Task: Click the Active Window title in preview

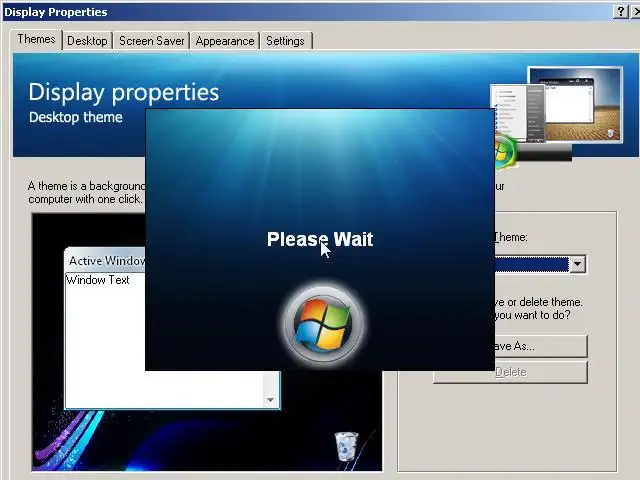Action: (x=107, y=261)
